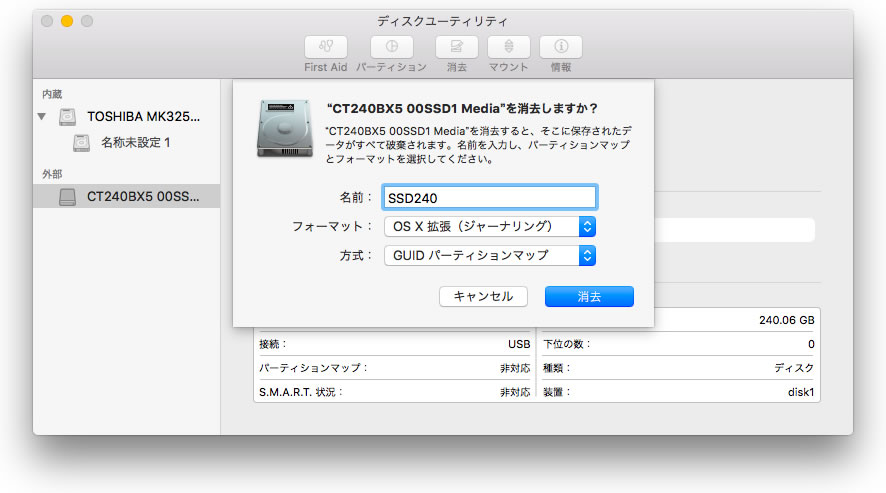This screenshot has width=886, height=493.
Task: Open the 方式 GUID partition map dropdown
Action: [490, 255]
